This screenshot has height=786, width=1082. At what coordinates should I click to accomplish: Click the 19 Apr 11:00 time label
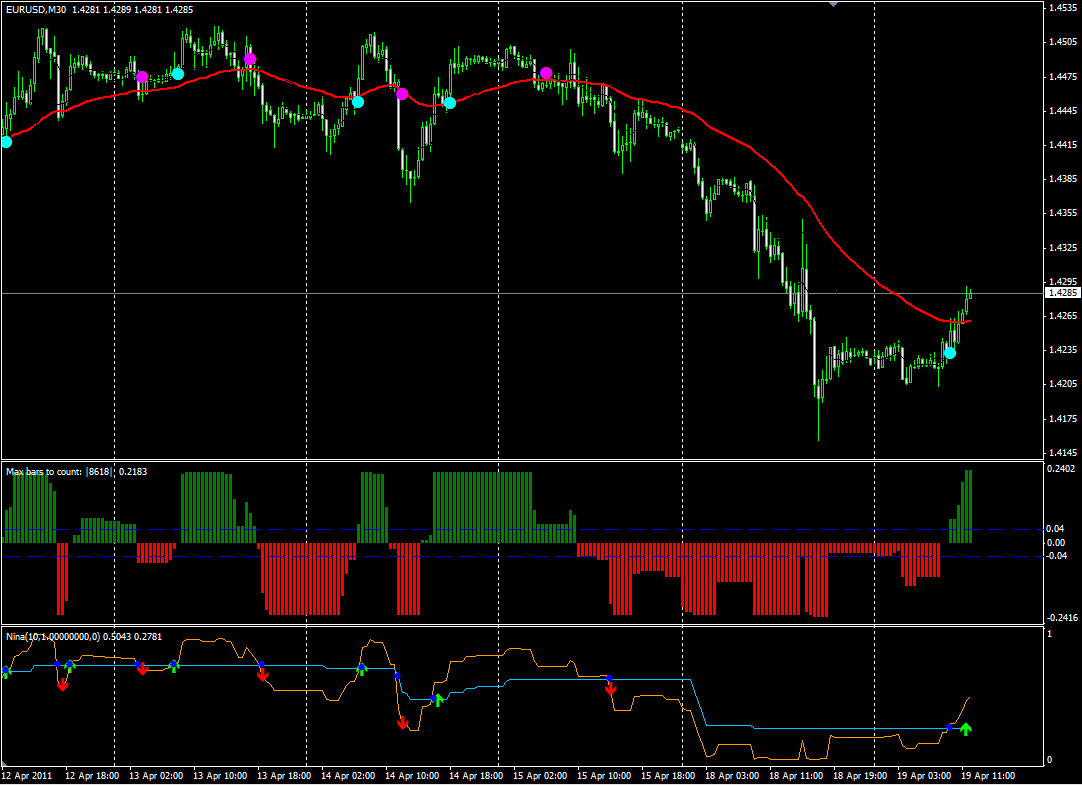coord(990,776)
